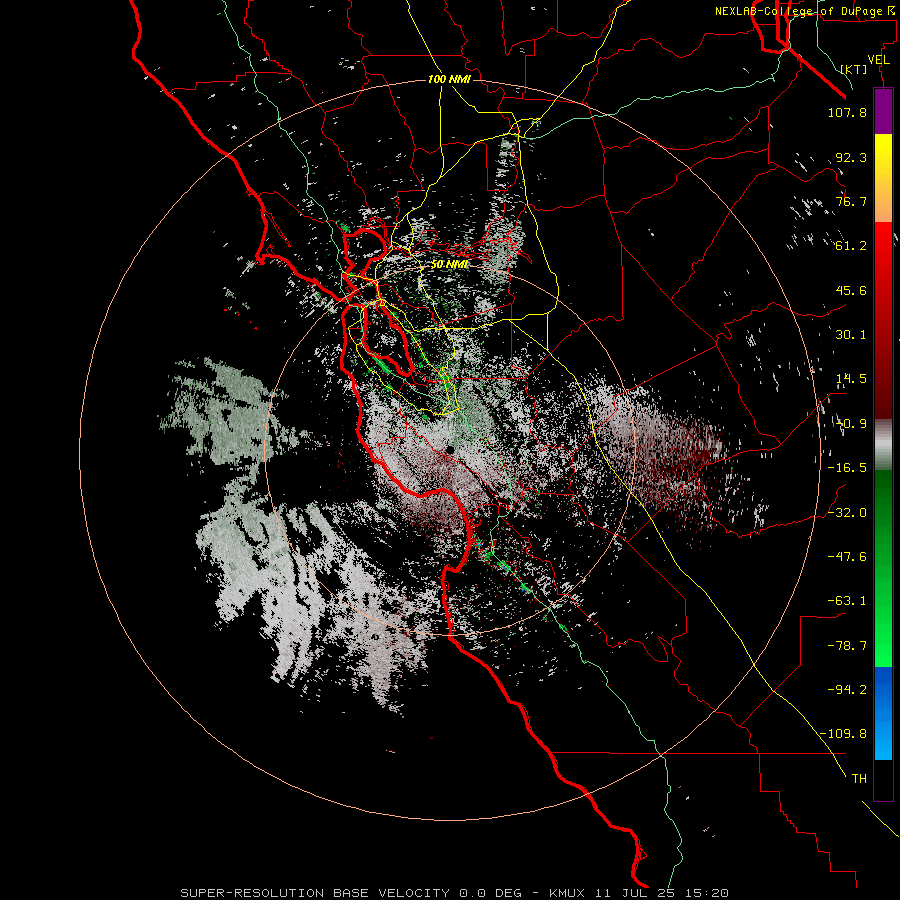Viewport: 900px width, 900px height.
Task: Click the -32.0 legend value
Action: tap(847, 513)
